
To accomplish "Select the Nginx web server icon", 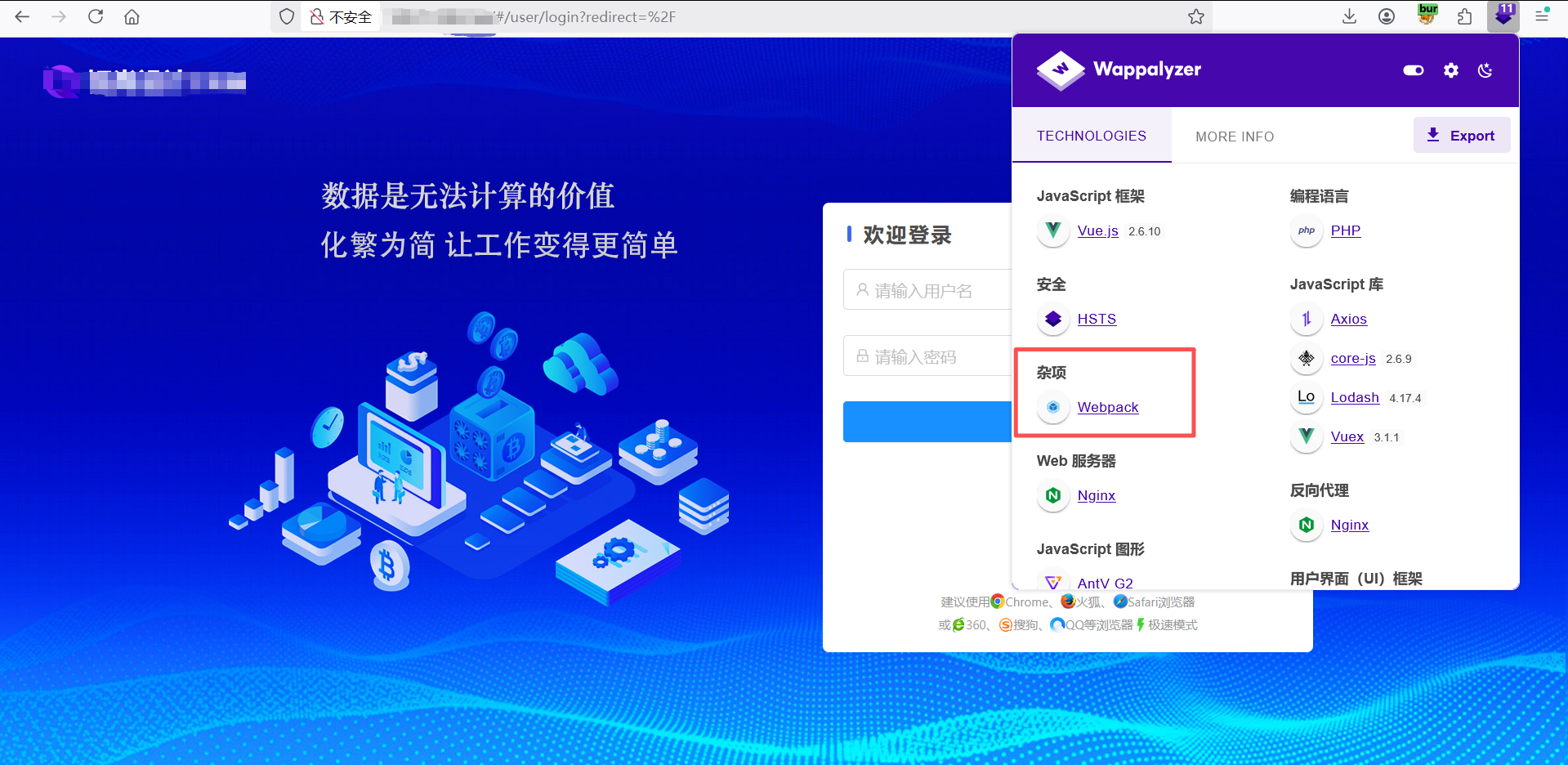I will click(1052, 495).
